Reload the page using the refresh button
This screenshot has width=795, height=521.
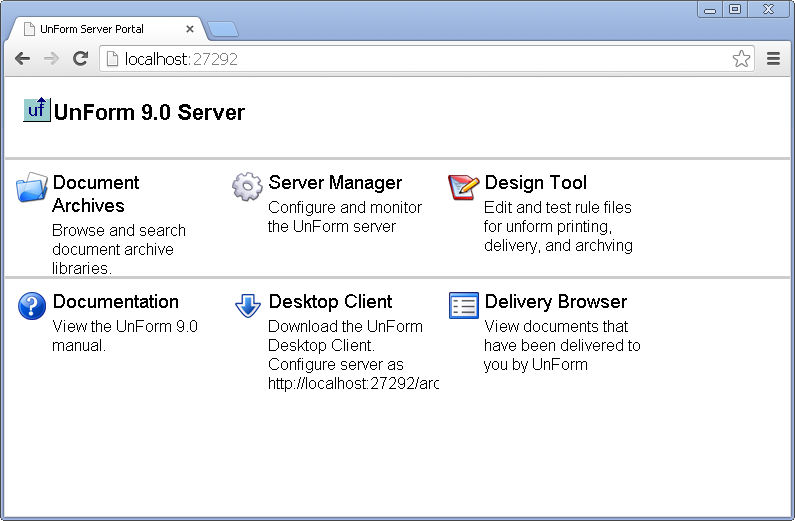point(81,59)
